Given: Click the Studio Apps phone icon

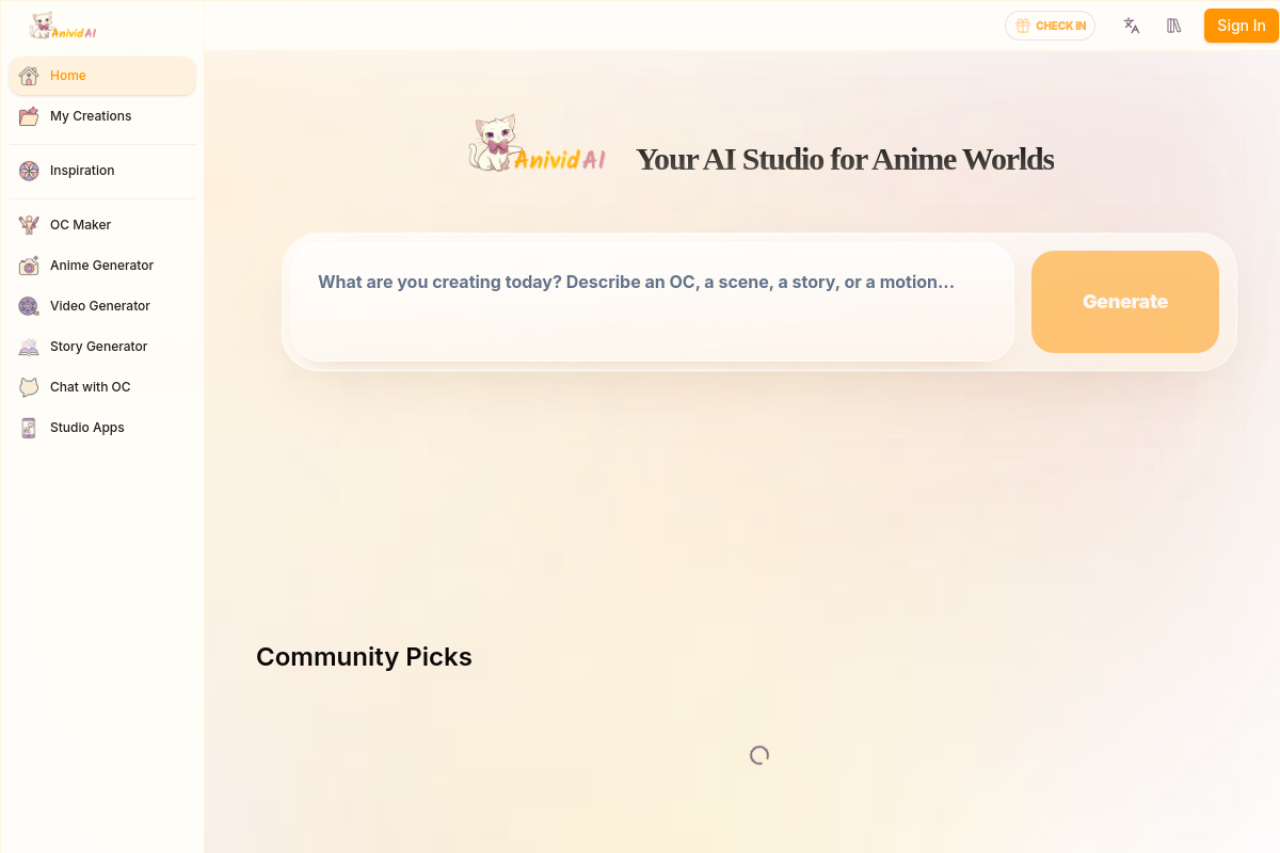Looking at the screenshot, I should click(29, 428).
